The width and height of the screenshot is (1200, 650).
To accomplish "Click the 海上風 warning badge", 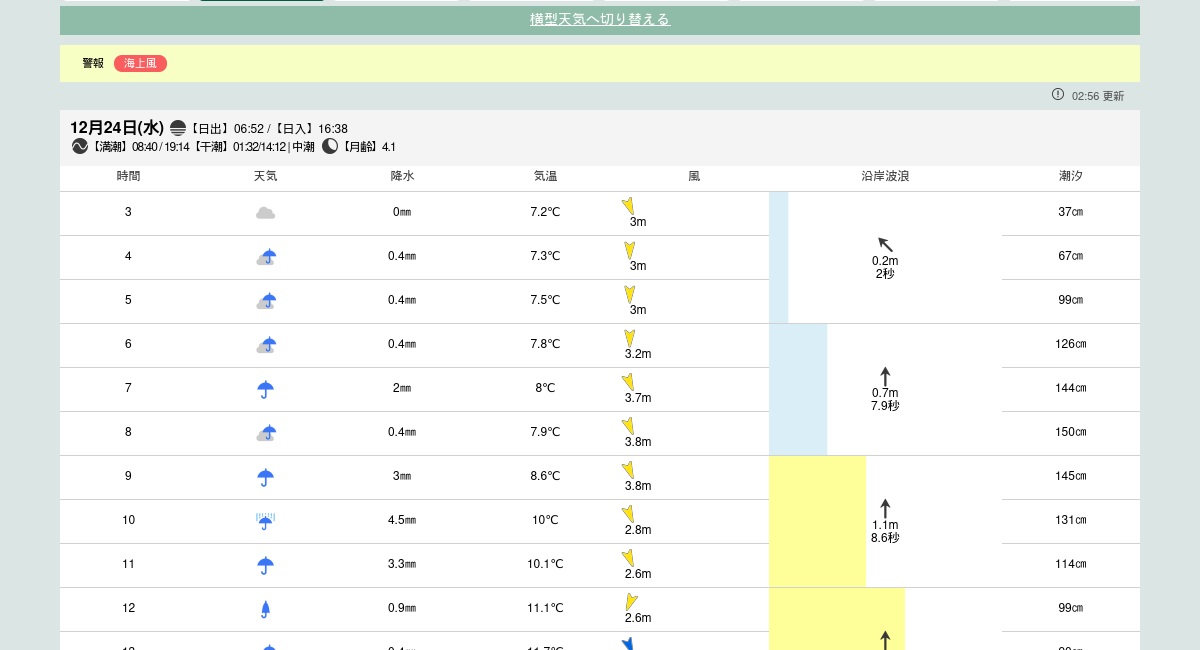I will [140, 63].
